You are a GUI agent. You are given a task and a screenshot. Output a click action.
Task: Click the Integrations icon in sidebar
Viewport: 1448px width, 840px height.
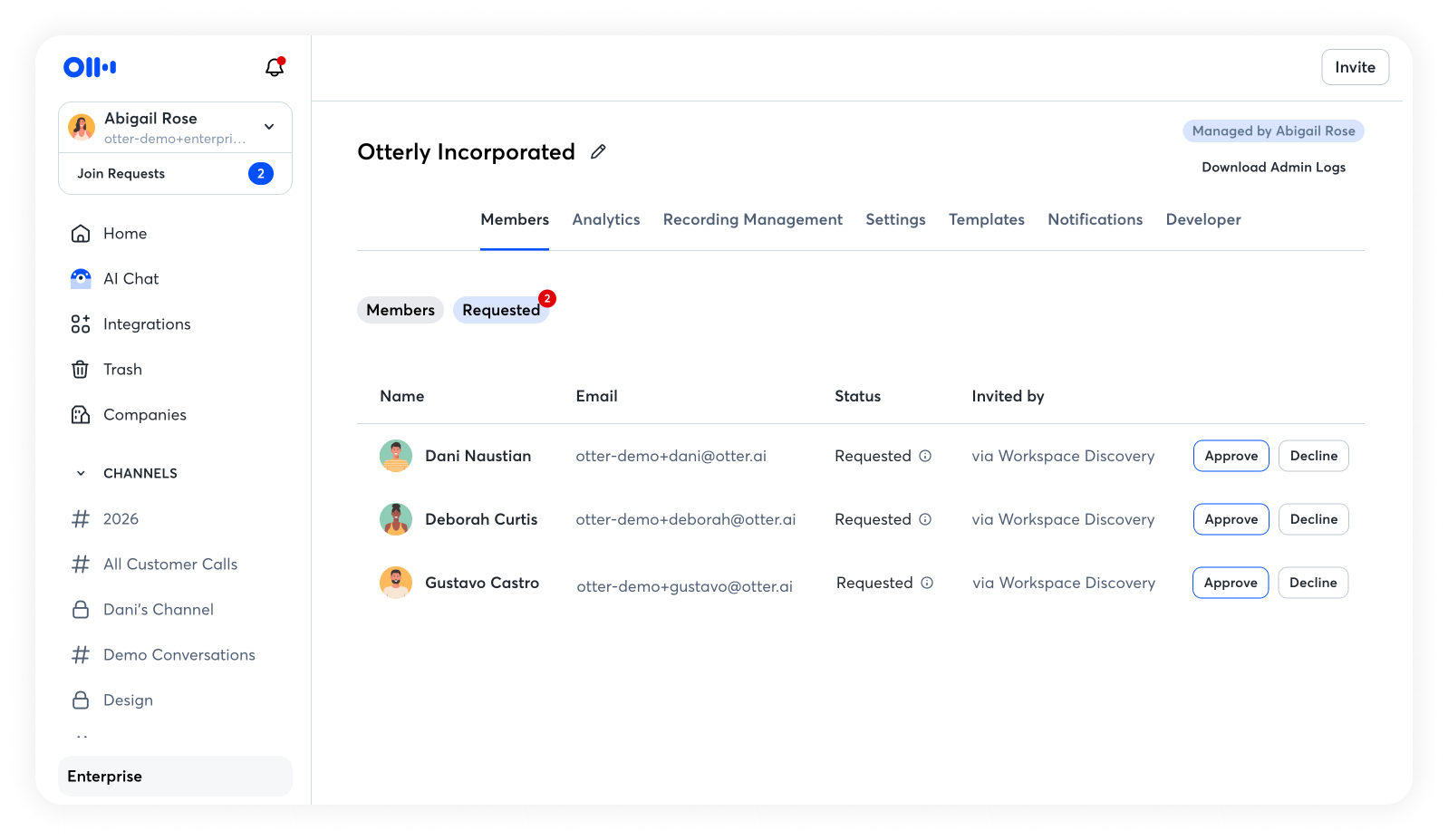click(81, 324)
